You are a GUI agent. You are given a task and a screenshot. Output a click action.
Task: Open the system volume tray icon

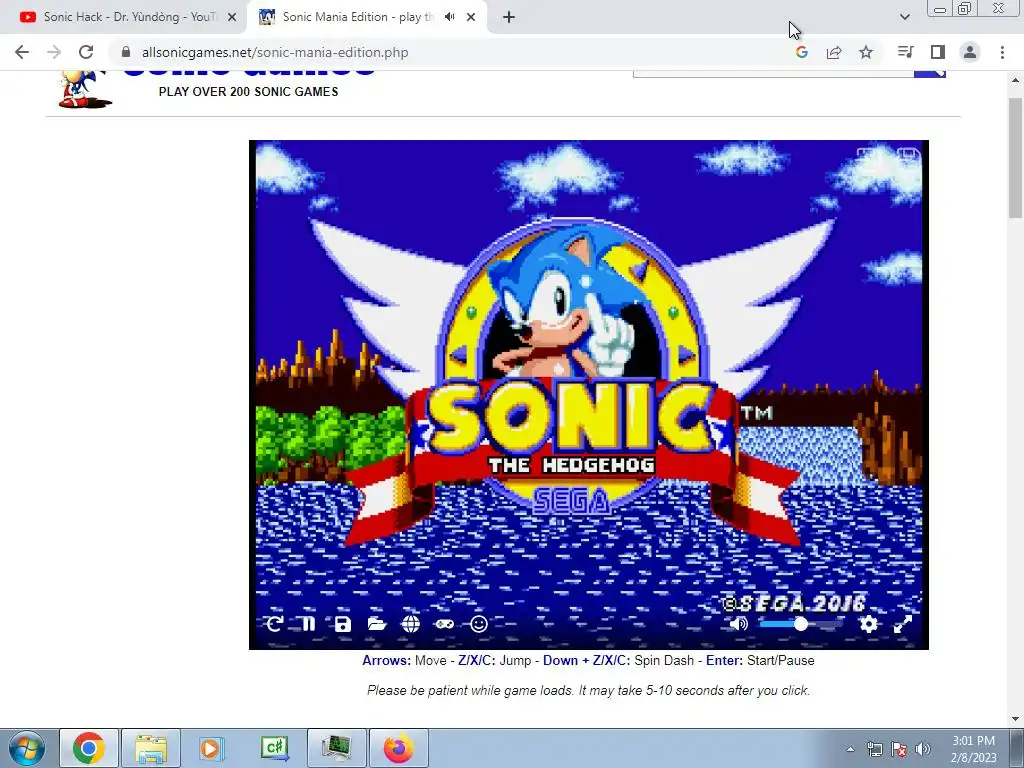923,749
